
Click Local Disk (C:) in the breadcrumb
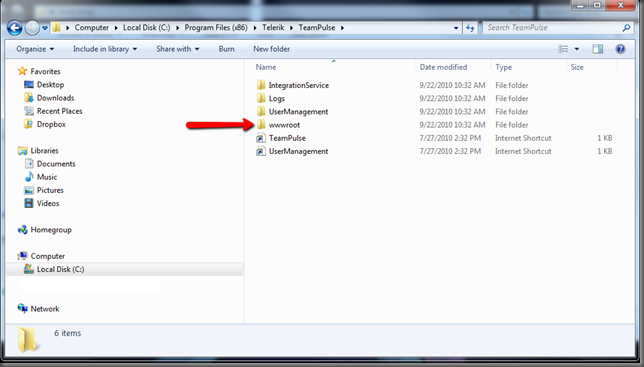(x=147, y=28)
